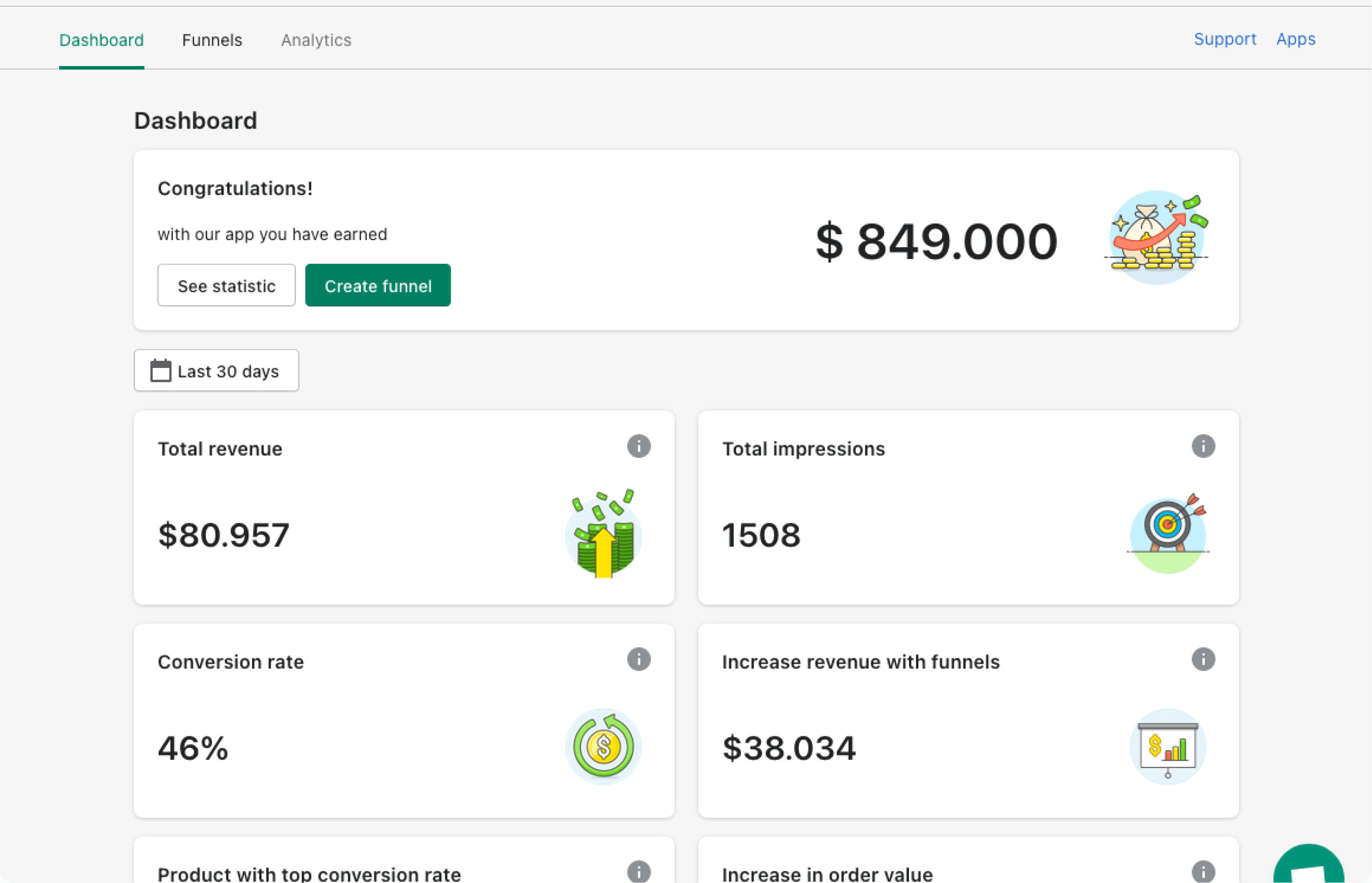Click the 'with our app you have earned' text
The image size is (1372, 883).
(272, 234)
